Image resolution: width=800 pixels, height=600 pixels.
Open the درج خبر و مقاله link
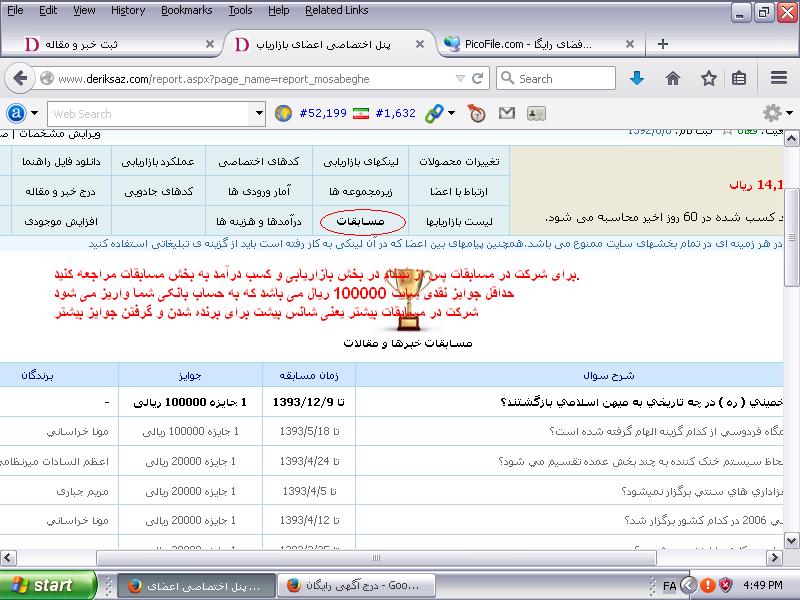[x=61, y=191]
